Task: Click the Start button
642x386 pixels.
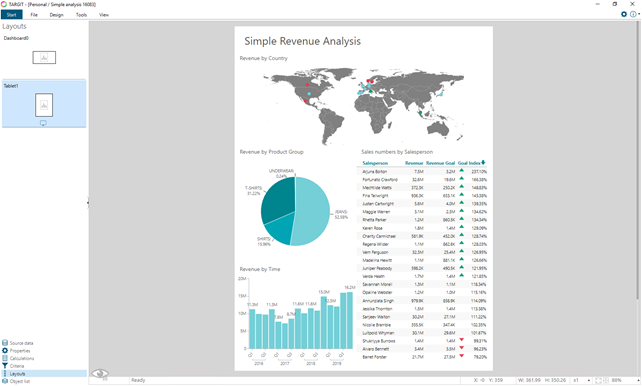Action: [11, 15]
